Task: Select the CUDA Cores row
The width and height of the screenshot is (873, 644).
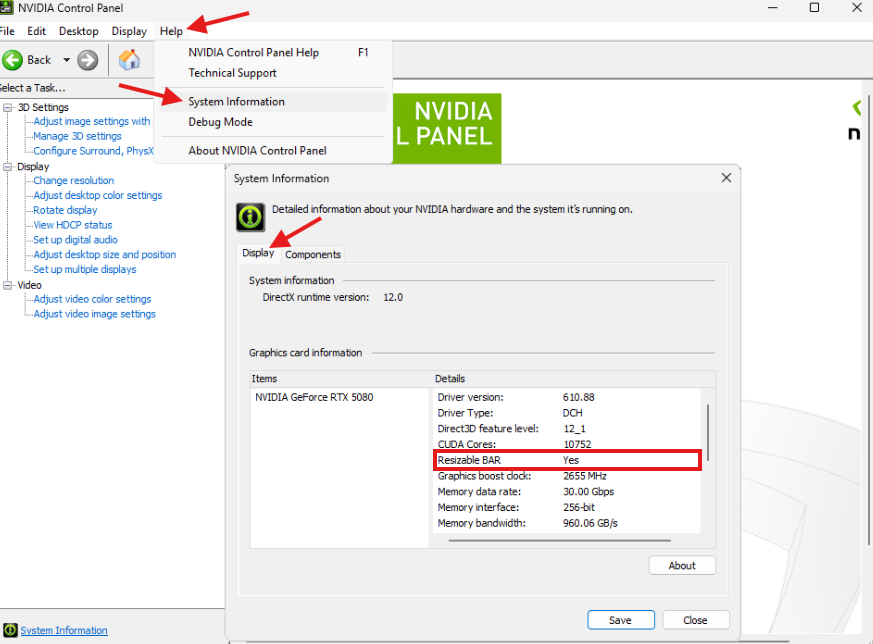Action: (567, 444)
